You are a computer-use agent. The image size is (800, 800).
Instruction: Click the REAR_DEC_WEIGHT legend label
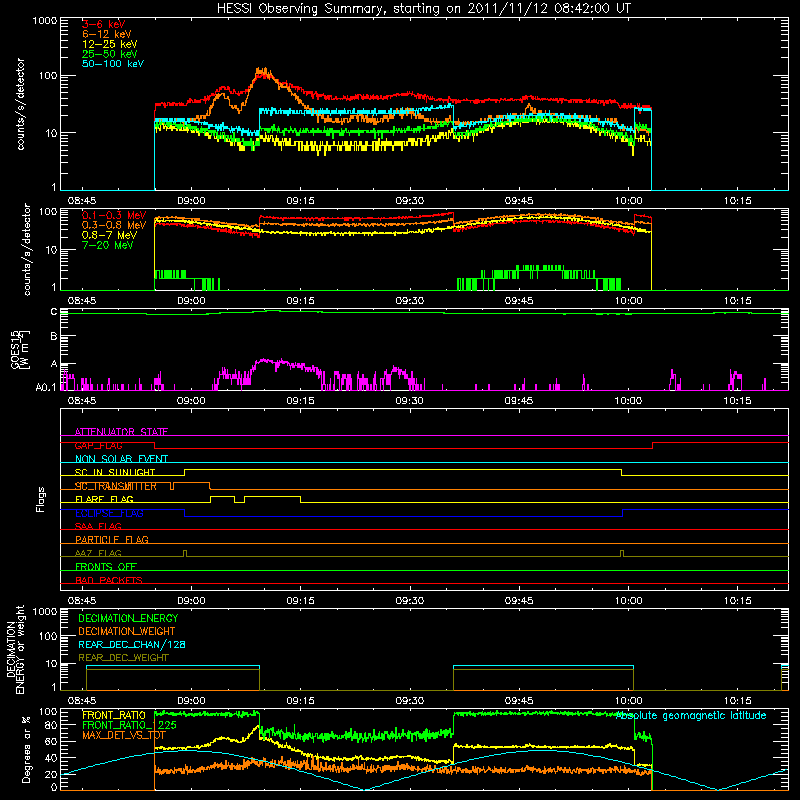(123, 658)
